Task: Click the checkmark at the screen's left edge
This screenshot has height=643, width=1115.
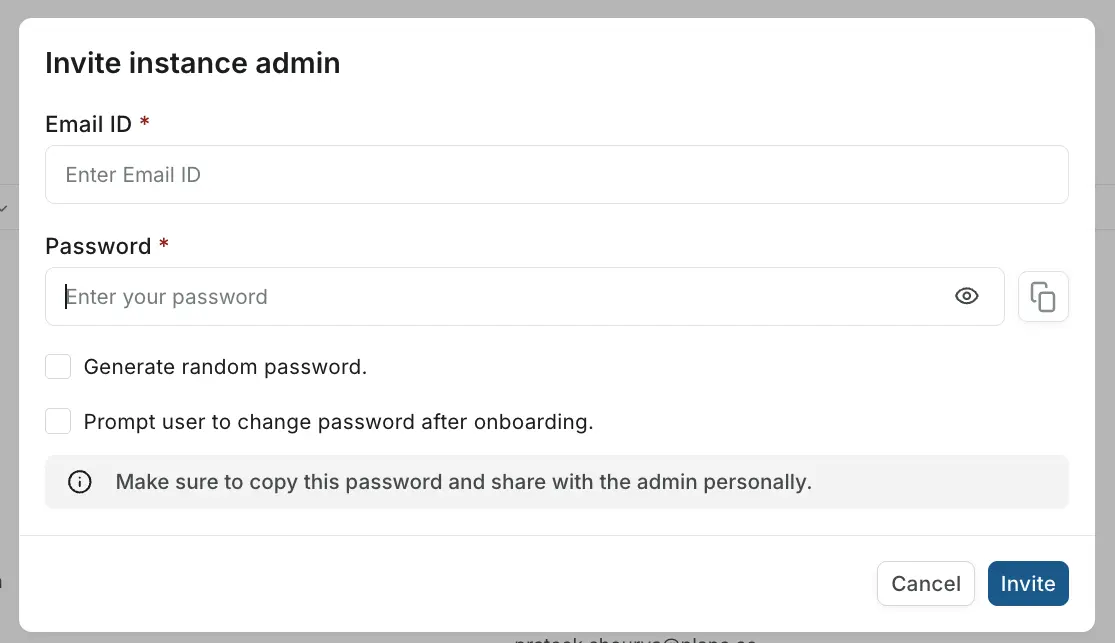Action: (x=6, y=207)
